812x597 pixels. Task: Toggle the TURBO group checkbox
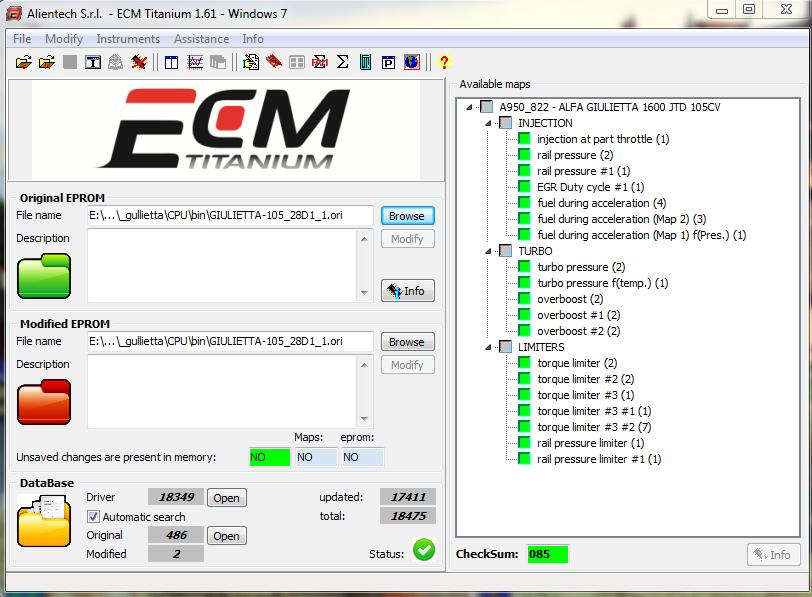[505, 251]
